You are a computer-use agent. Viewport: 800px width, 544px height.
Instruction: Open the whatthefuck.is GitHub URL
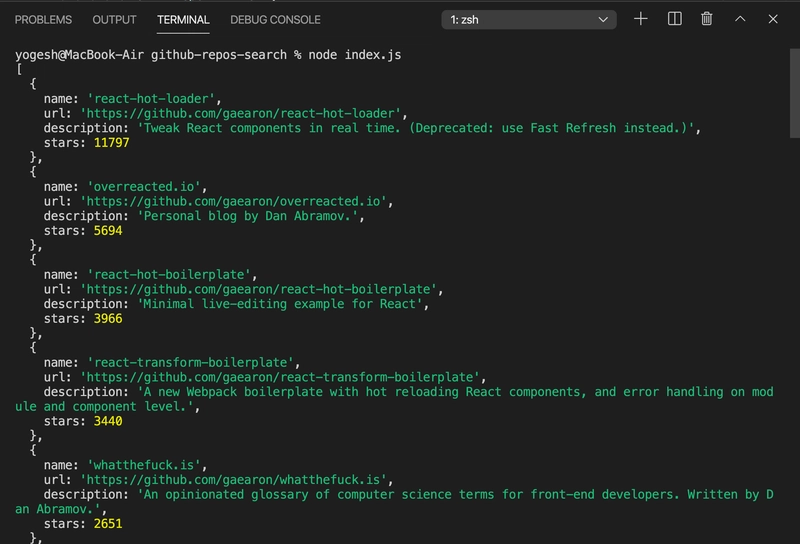click(236, 480)
